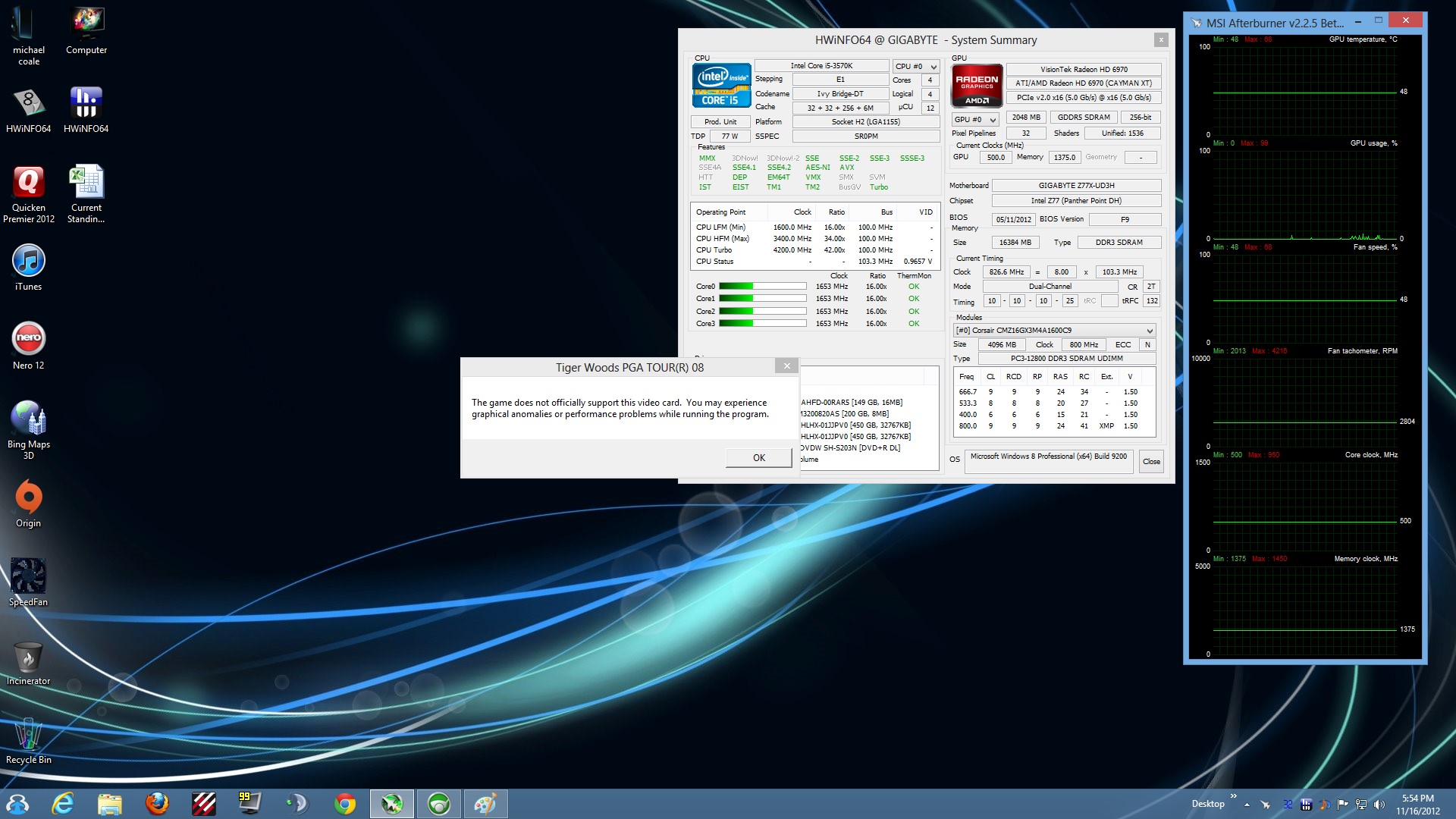The image size is (1456, 819).
Task: Click the PC3-12800 DDR3 SDRAM UDIMM type field
Action: (x=1066, y=359)
